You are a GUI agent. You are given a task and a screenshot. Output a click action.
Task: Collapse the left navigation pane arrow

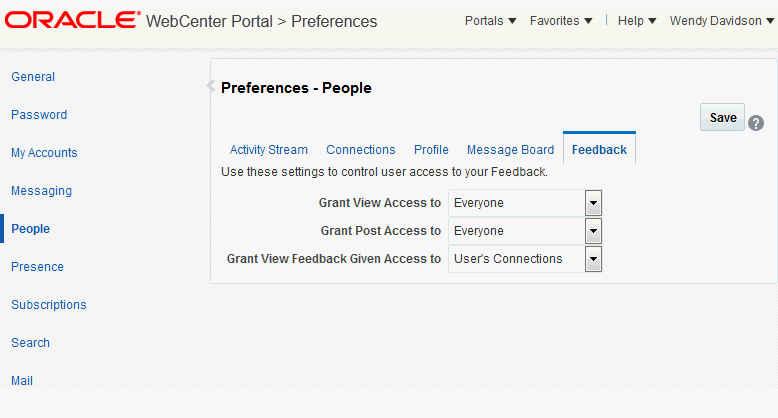pos(210,86)
